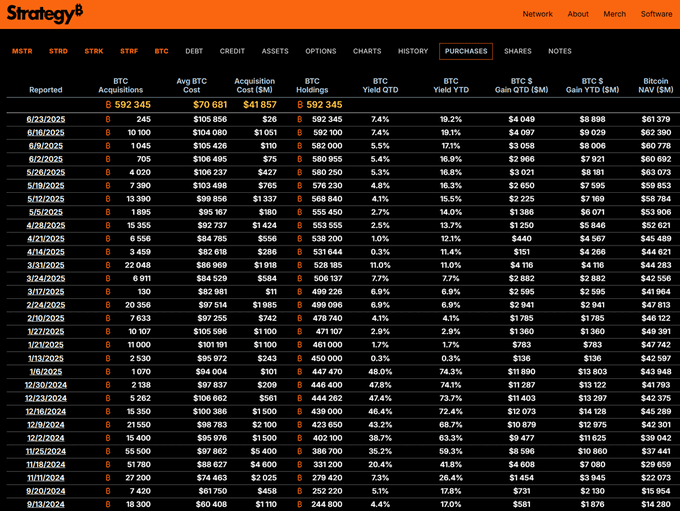Open the Network page link

pos(537,14)
